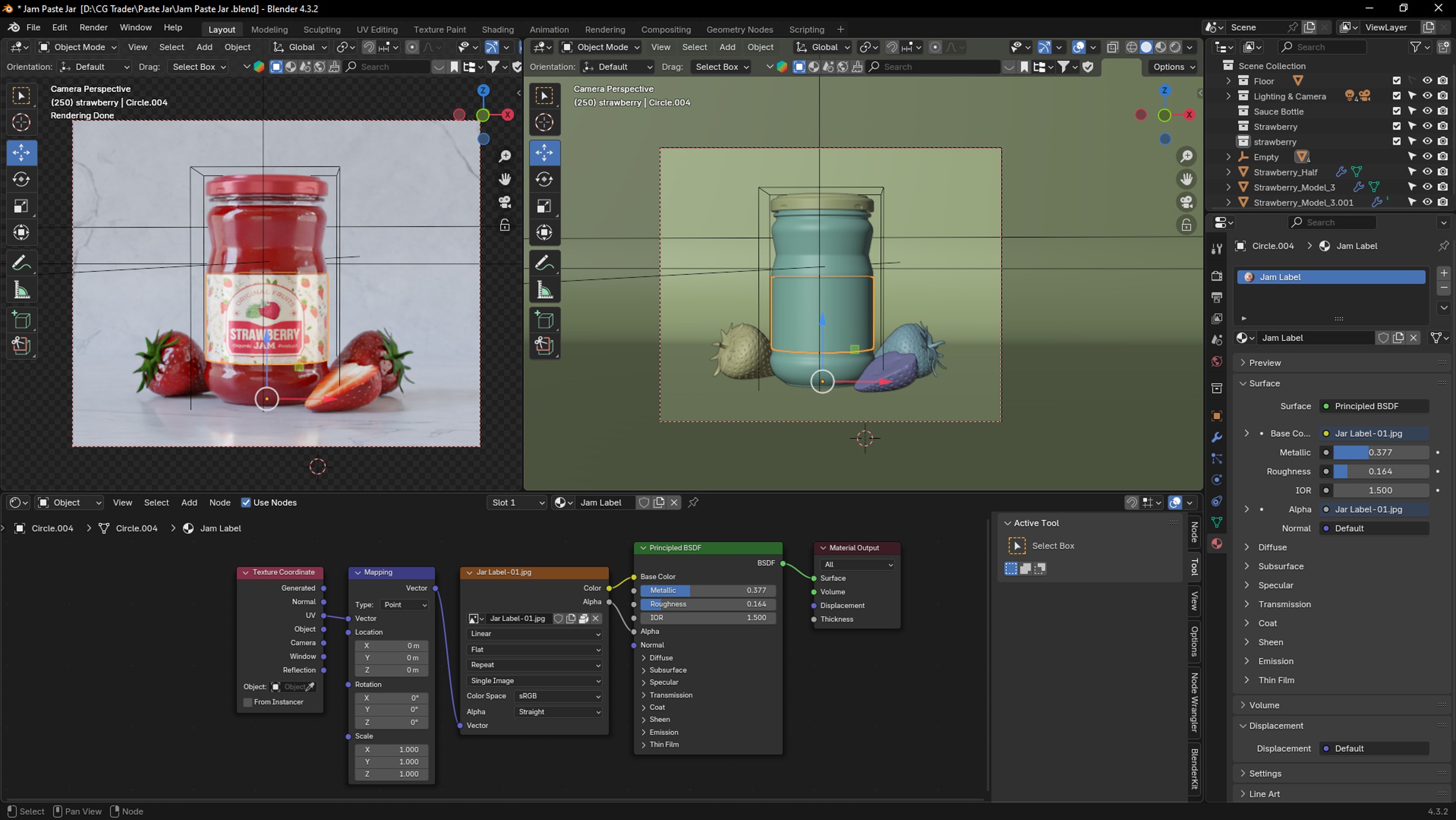
Task: Switch to the Shading workspace tab
Action: tap(497, 29)
